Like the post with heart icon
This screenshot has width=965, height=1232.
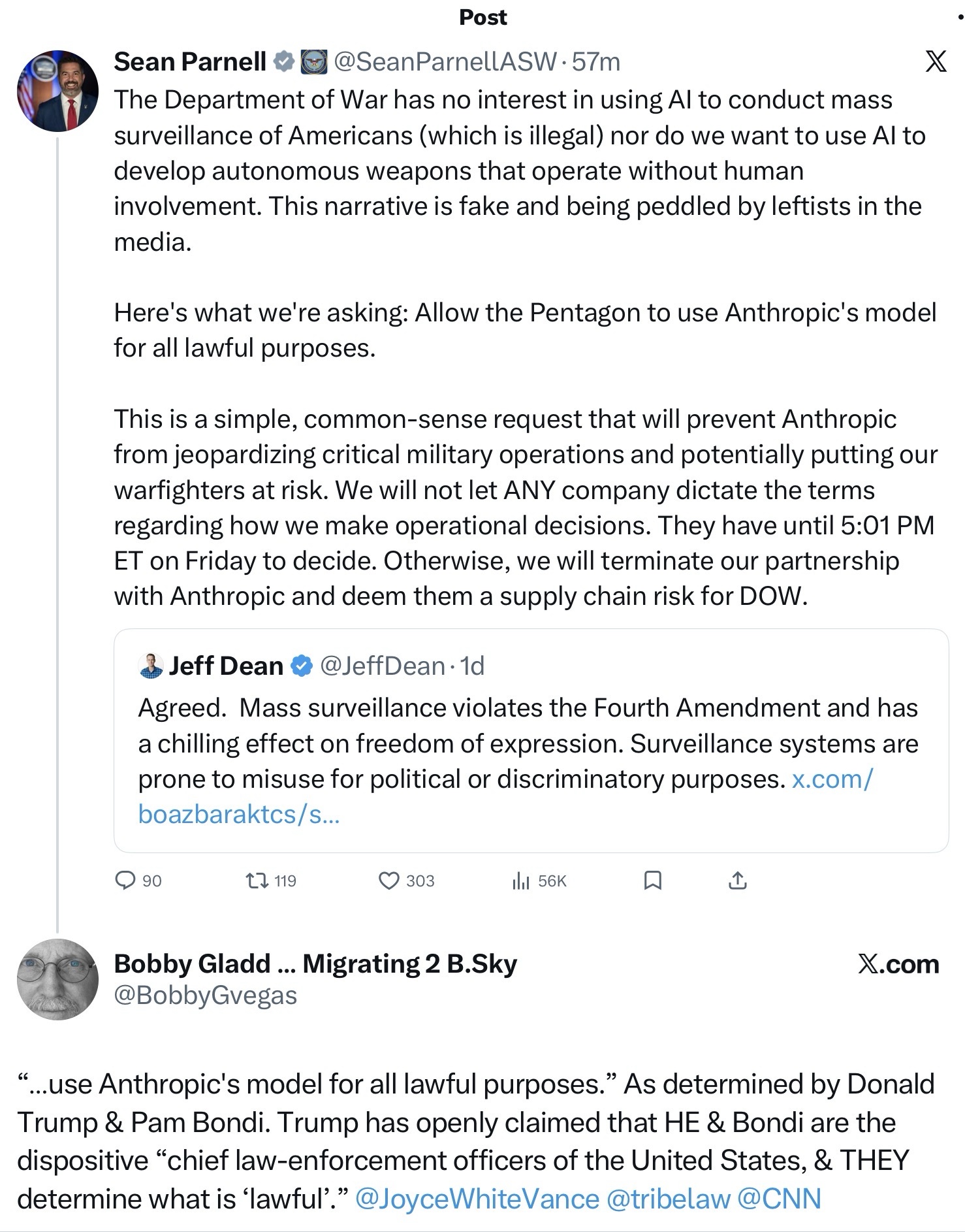pos(389,881)
